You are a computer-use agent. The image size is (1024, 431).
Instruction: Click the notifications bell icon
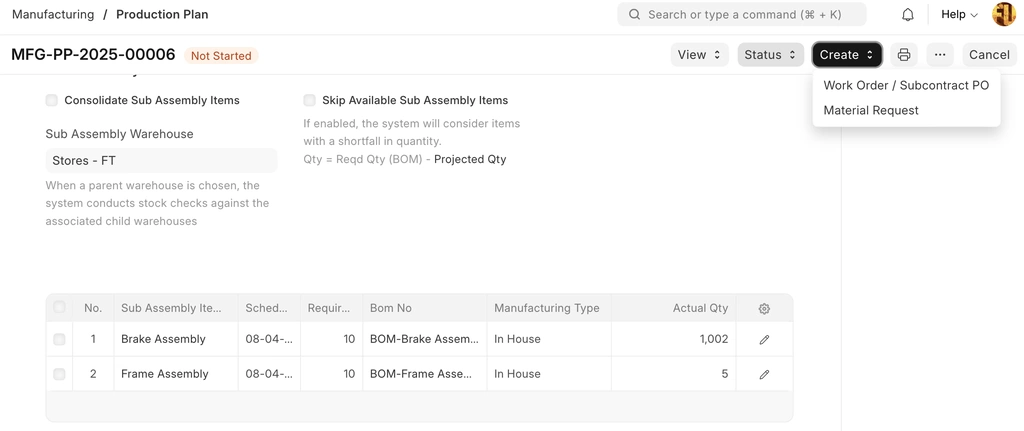point(908,15)
